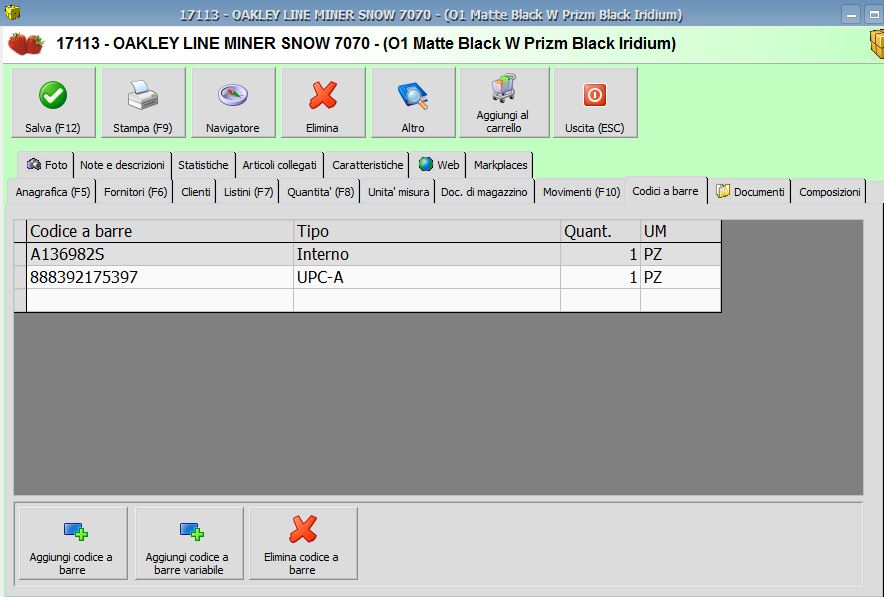Open the Web tab with globe icon
This screenshot has width=884, height=597.
click(439, 165)
